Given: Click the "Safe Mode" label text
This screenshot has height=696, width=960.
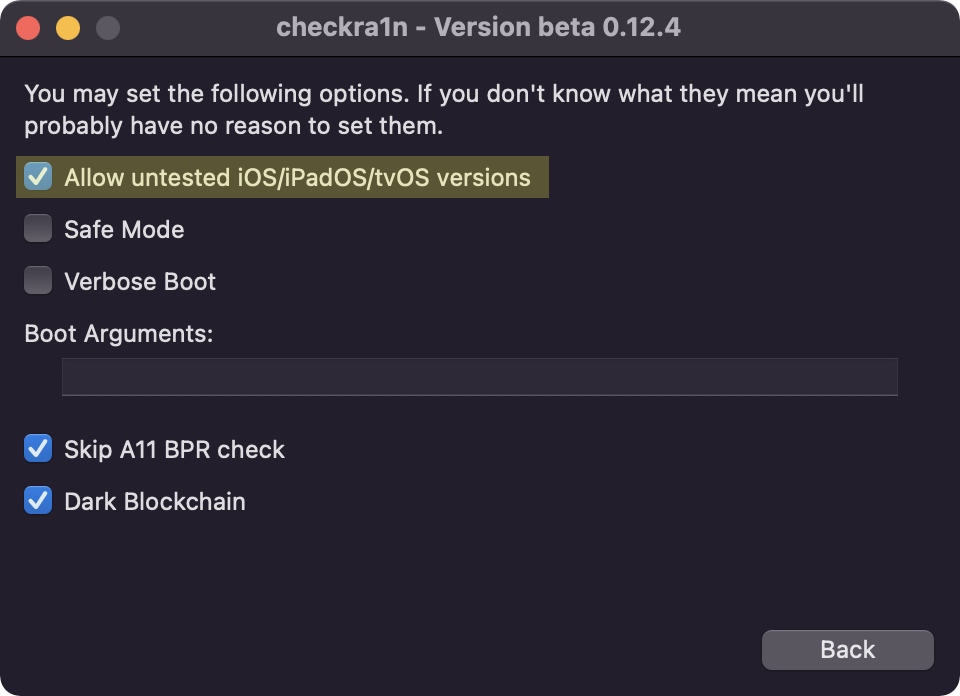Looking at the screenshot, I should coord(124,230).
